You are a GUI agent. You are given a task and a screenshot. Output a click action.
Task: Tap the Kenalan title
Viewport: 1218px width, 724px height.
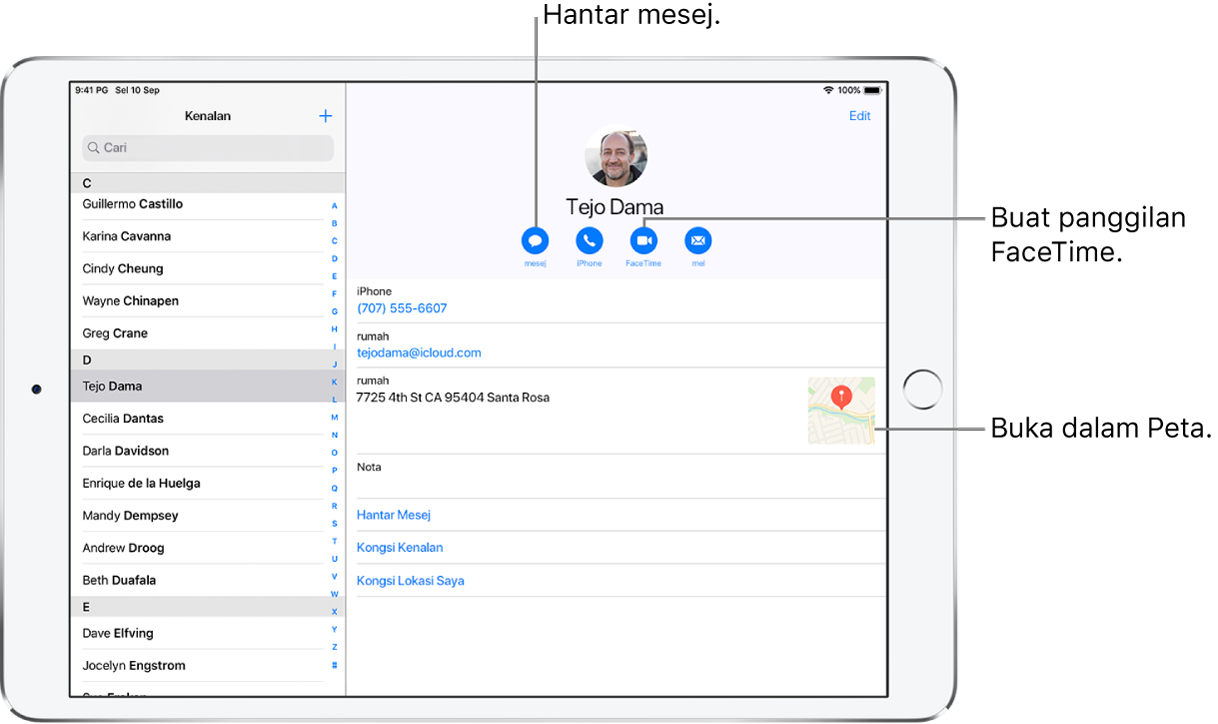208,116
